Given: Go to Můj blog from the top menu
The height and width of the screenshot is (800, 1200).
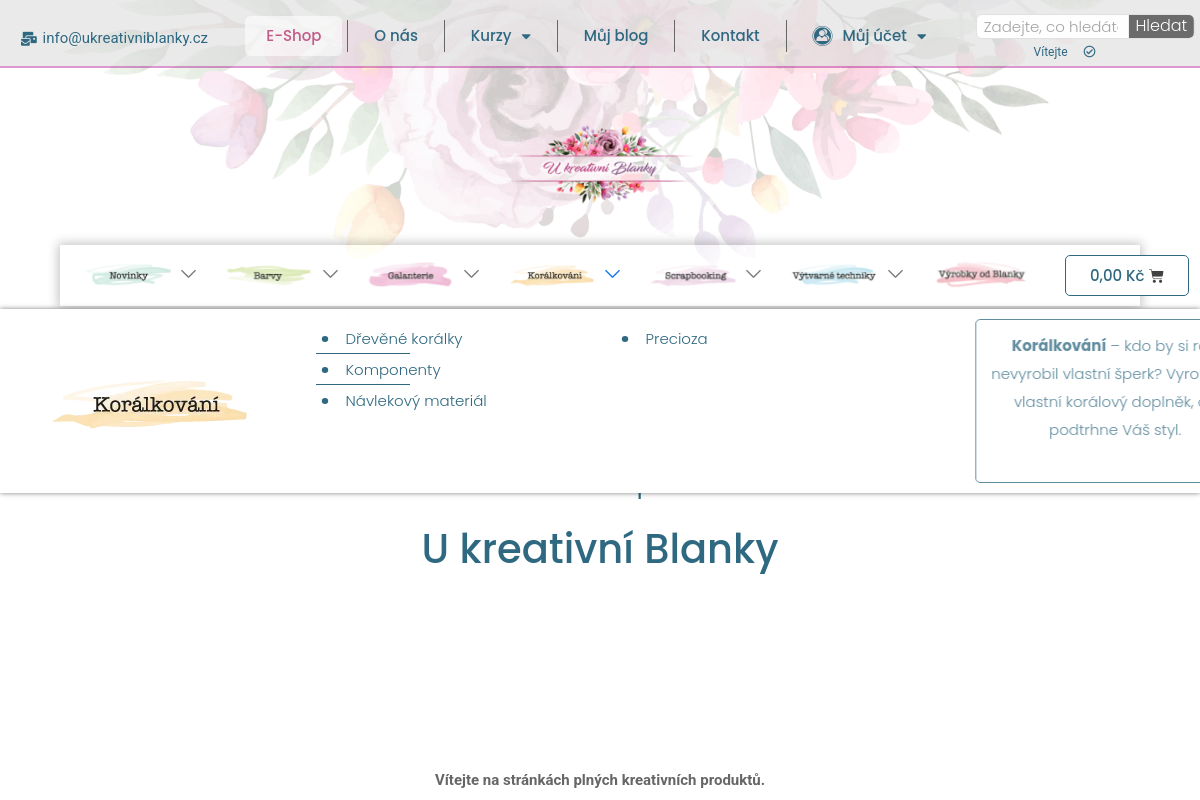Looking at the screenshot, I should [x=615, y=35].
